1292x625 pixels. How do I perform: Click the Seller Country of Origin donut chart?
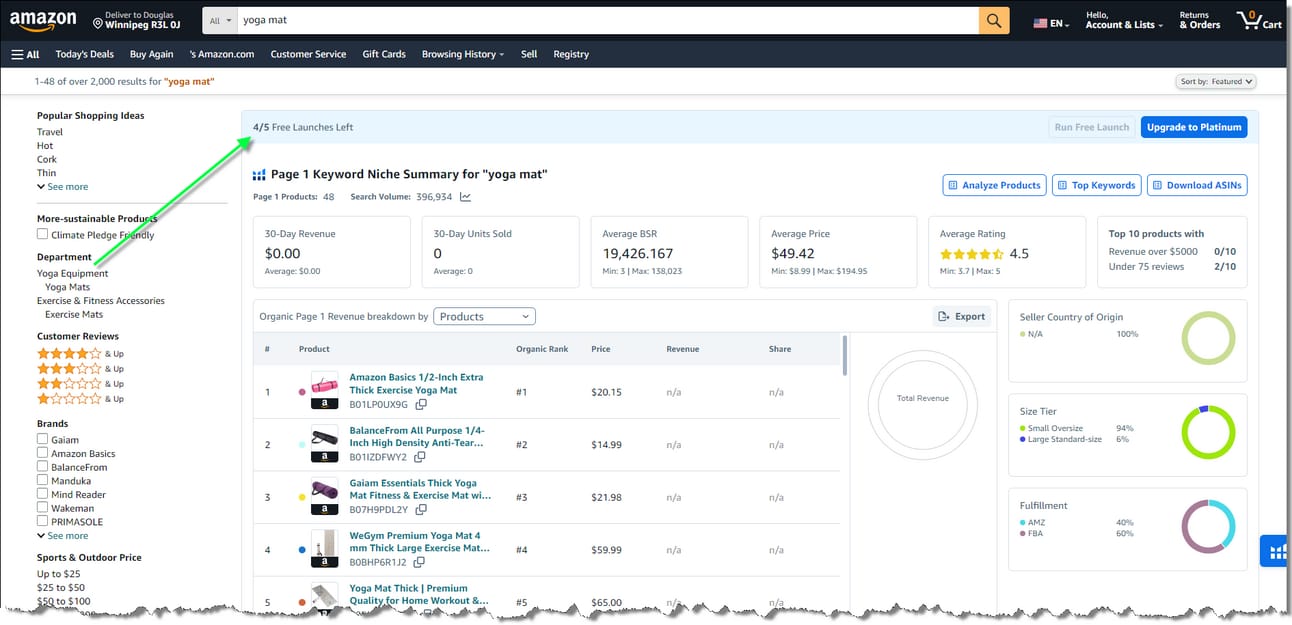click(1208, 339)
